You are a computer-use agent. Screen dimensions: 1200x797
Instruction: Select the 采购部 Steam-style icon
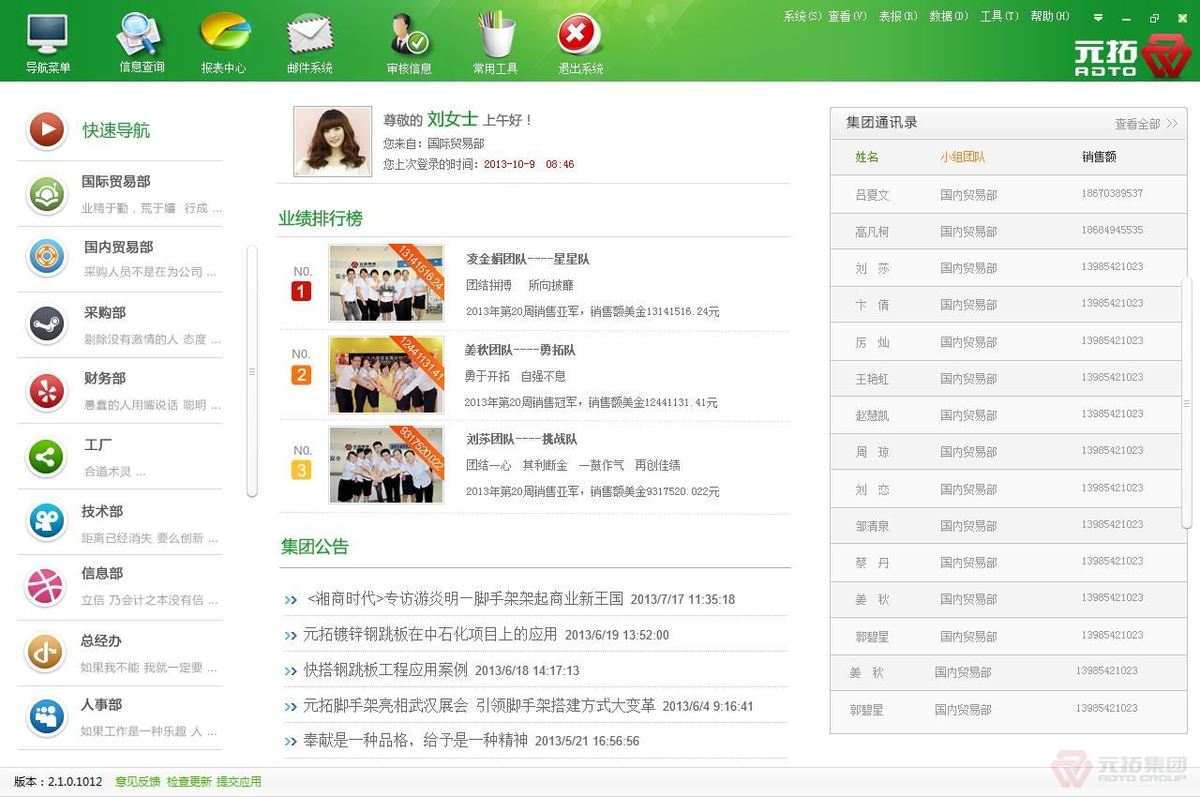pos(46,324)
